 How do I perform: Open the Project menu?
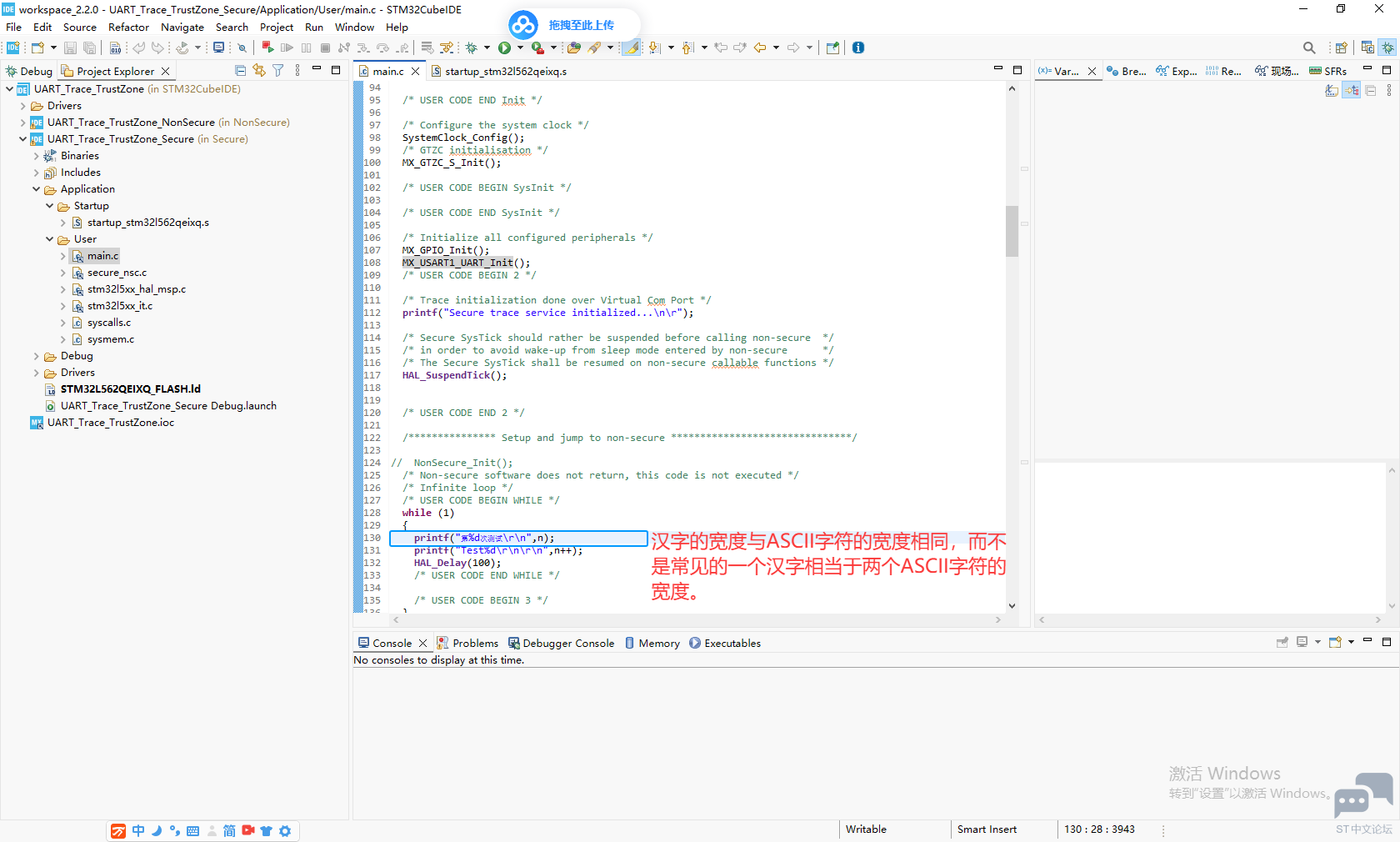tap(277, 27)
